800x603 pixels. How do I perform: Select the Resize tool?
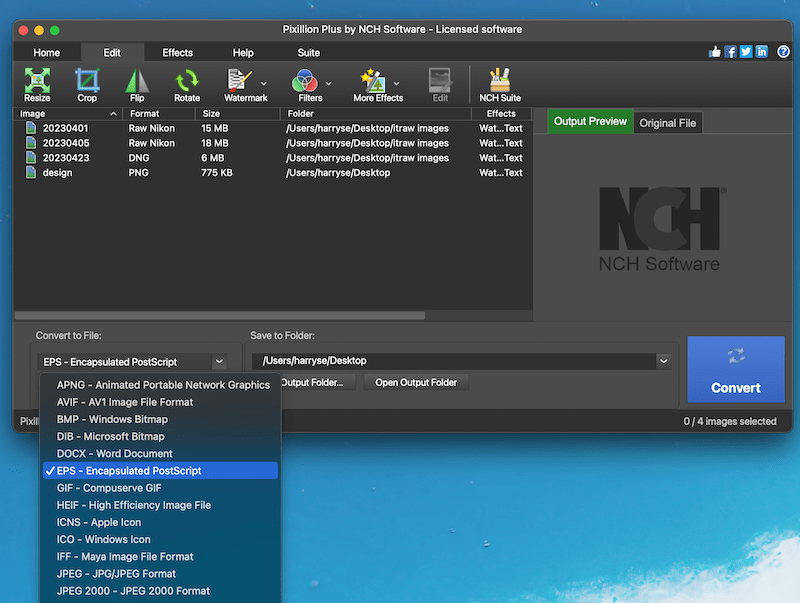coord(37,85)
